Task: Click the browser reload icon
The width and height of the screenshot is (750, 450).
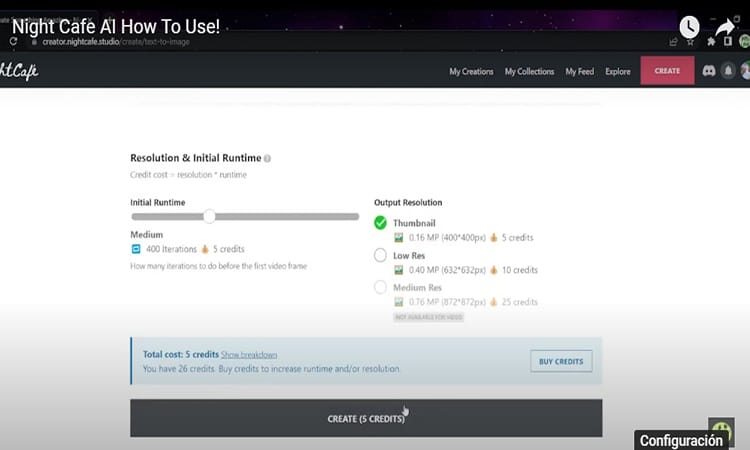Action: [x=13, y=41]
